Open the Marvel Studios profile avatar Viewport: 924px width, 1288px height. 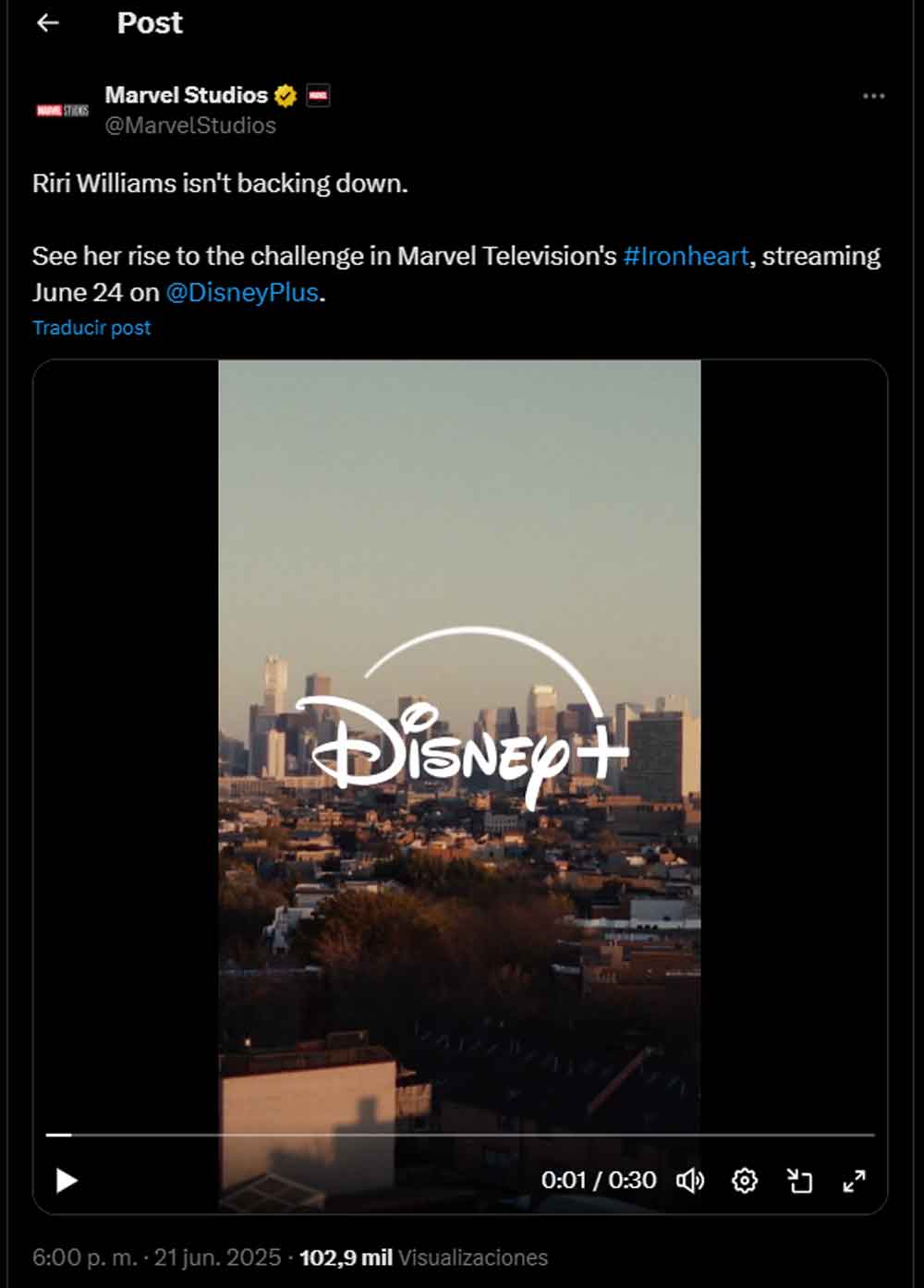(x=63, y=110)
